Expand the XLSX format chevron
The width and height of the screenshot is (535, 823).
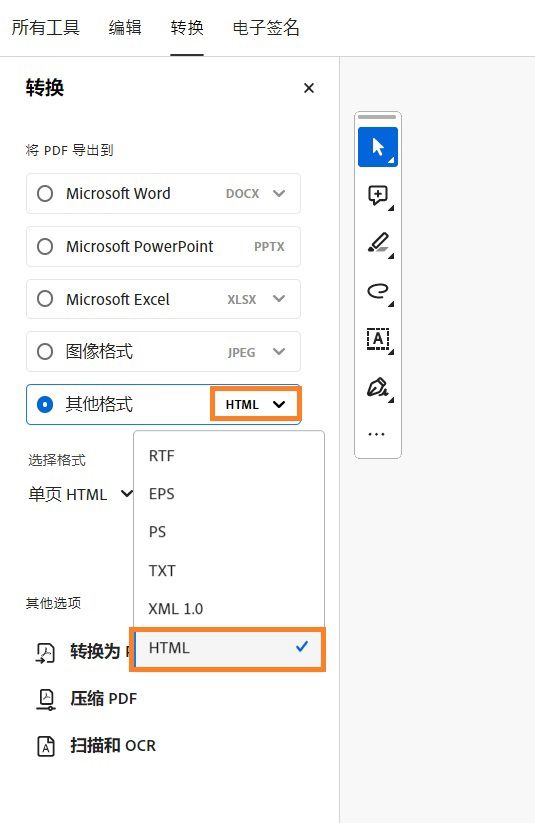(x=279, y=299)
